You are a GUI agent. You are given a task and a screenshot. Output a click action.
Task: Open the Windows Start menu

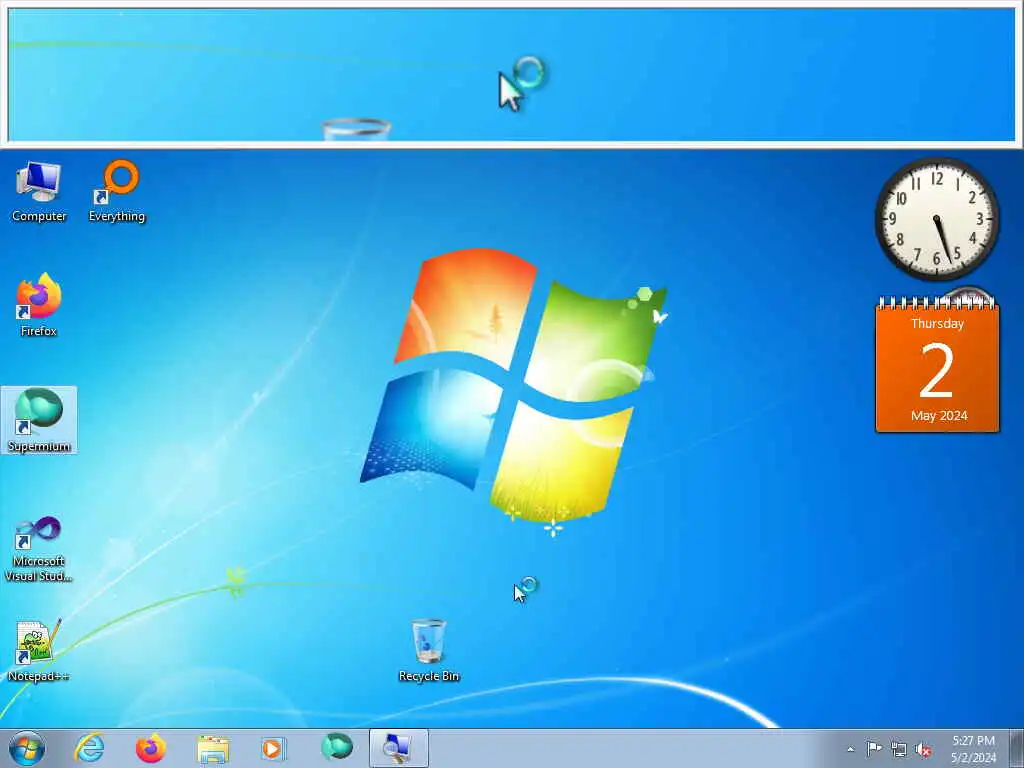27,748
